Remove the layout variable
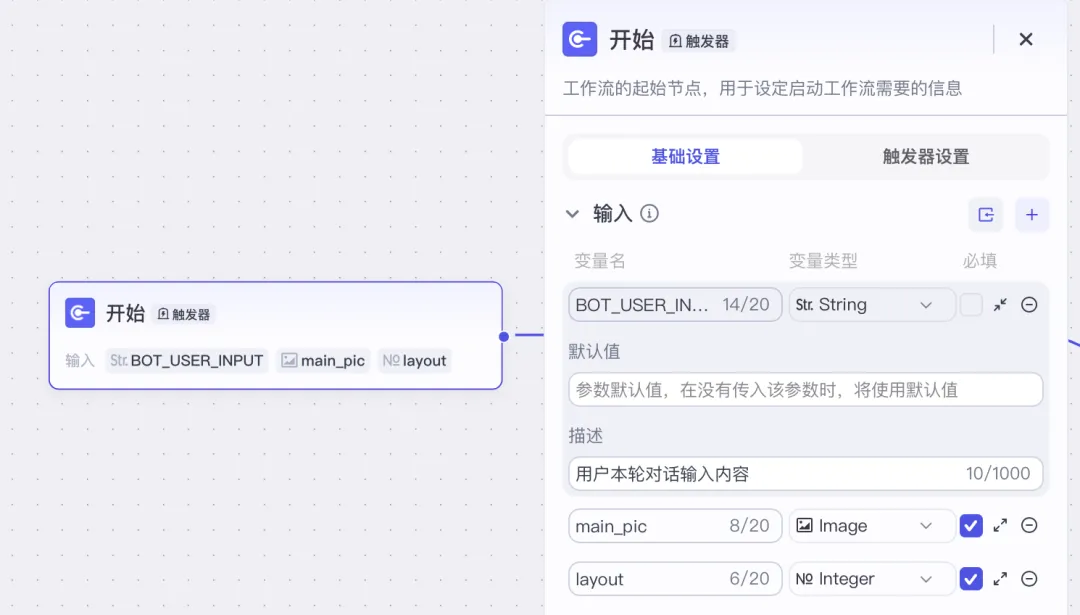Viewport: 1080px width, 615px height. click(1029, 578)
